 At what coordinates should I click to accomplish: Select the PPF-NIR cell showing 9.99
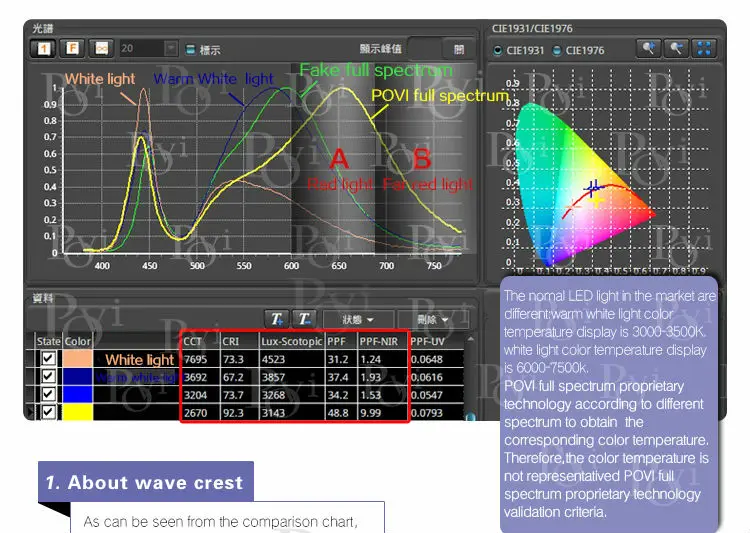[x=383, y=412]
